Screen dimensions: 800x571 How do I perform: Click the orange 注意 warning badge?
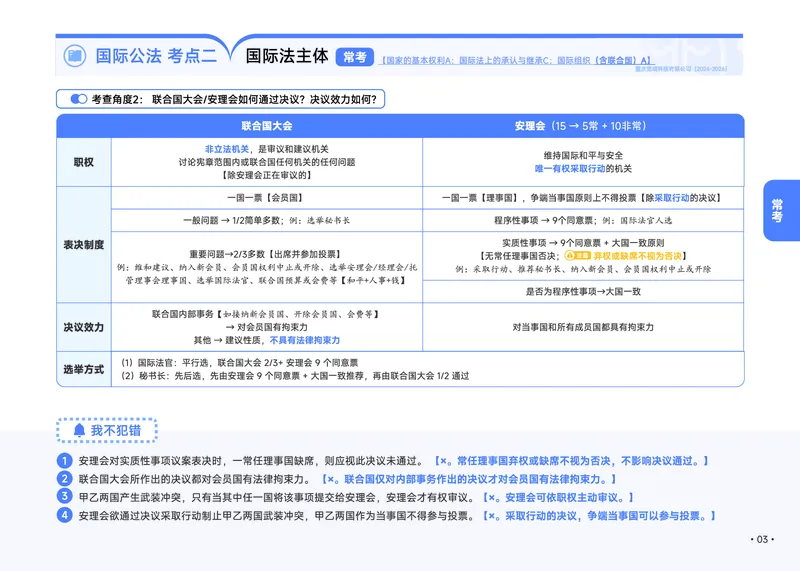click(578, 256)
